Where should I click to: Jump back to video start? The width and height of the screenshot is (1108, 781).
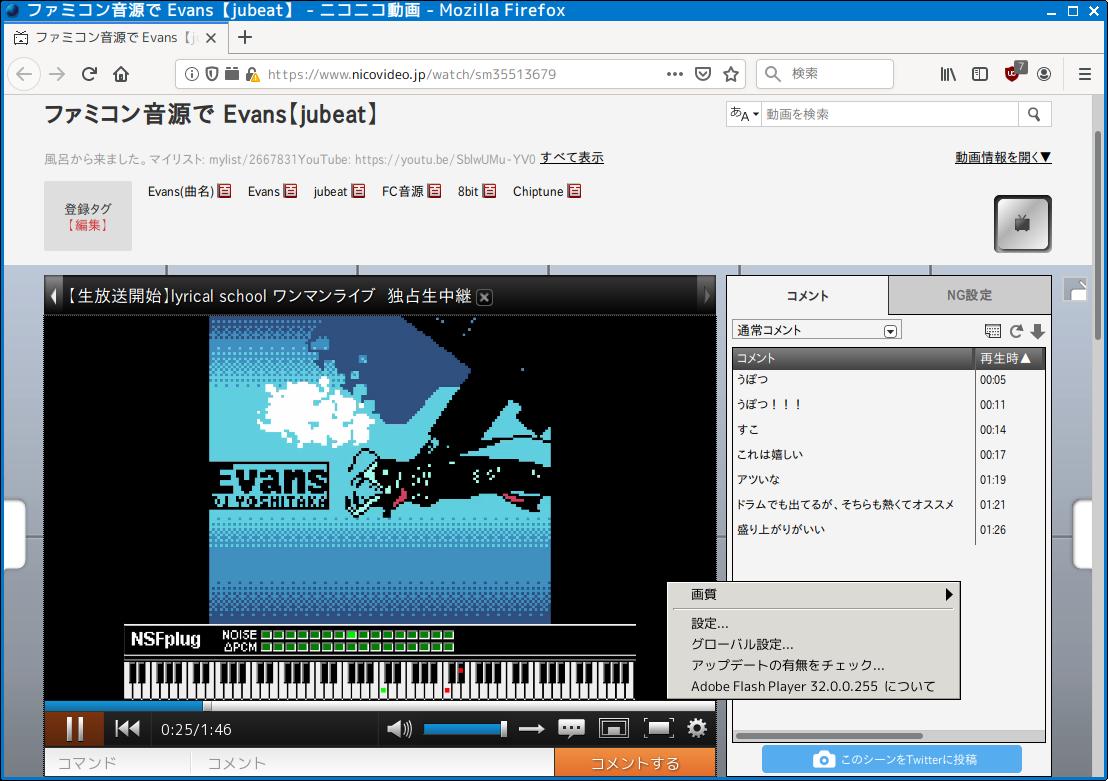(x=127, y=729)
